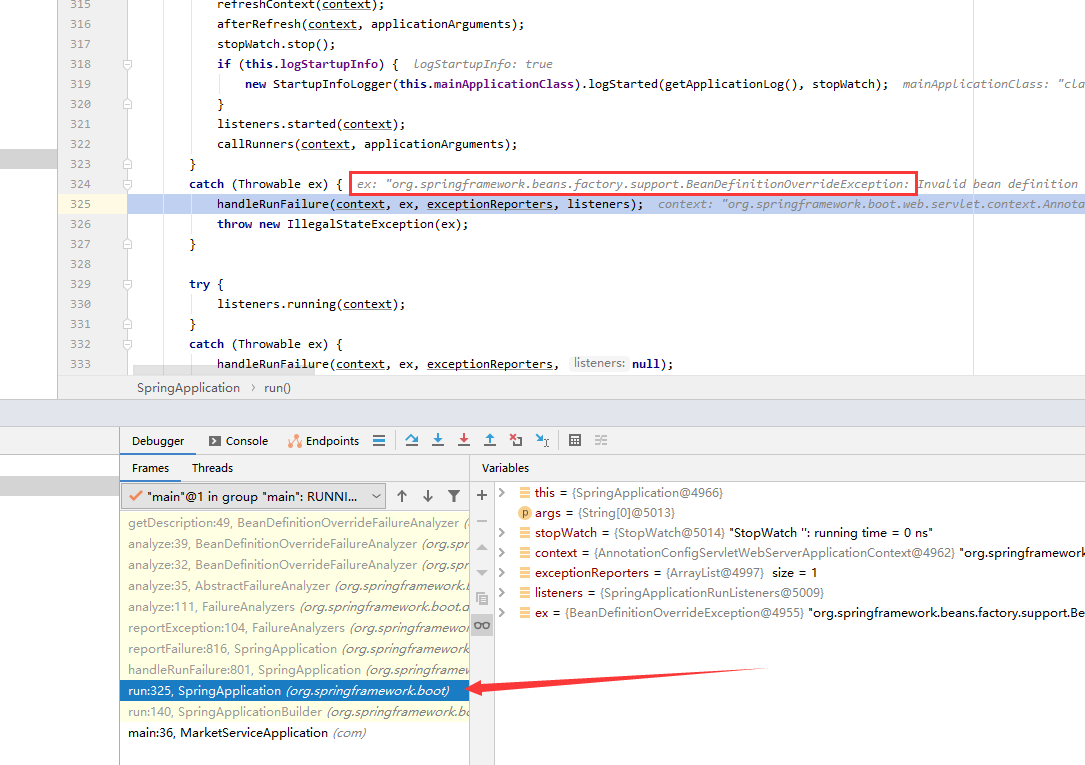1085x765 pixels.
Task: Select frame run:325 SpringApplication
Action: (x=295, y=691)
